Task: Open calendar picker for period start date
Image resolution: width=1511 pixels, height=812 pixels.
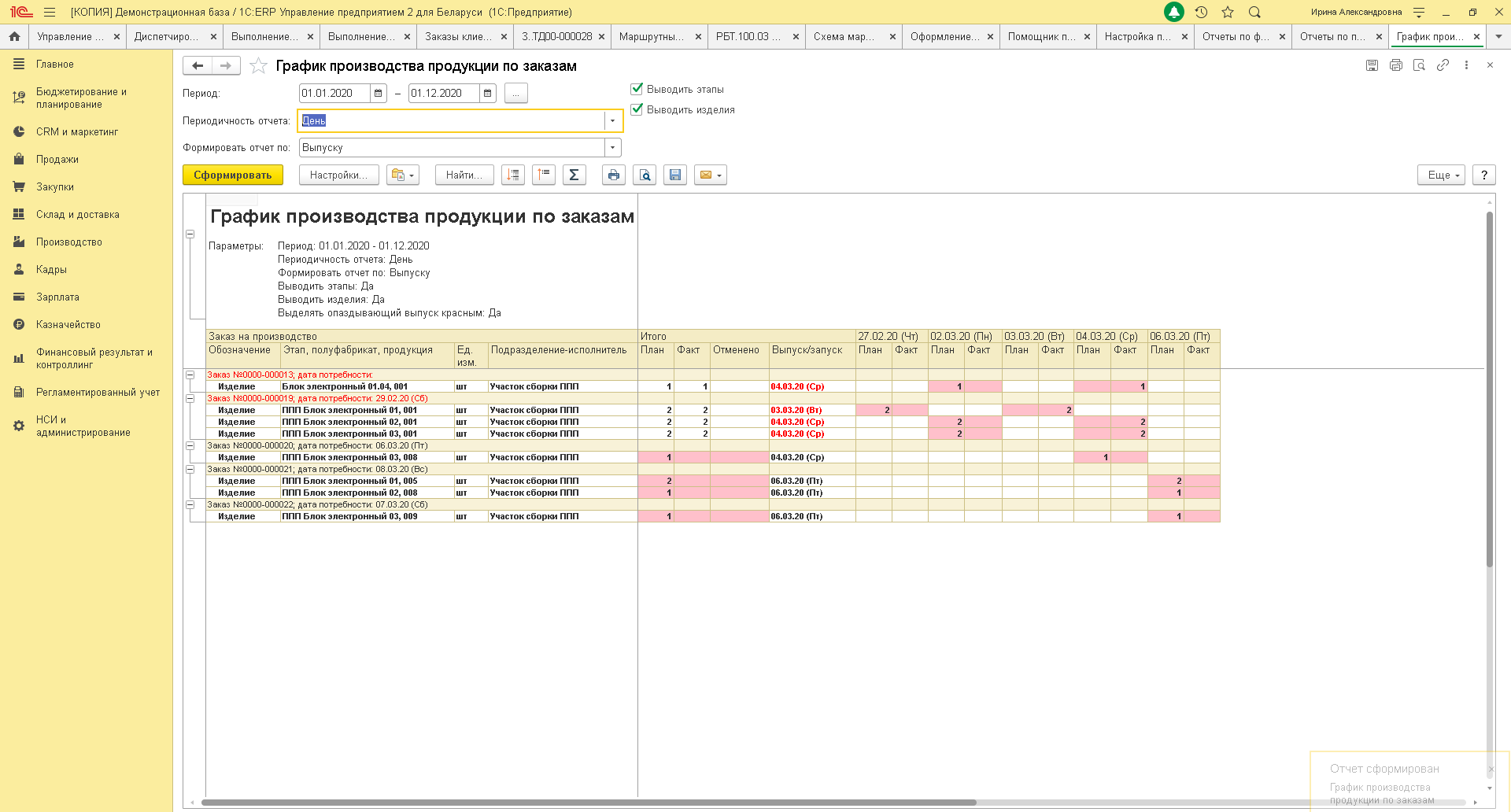Action: click(x=379, y=94)
